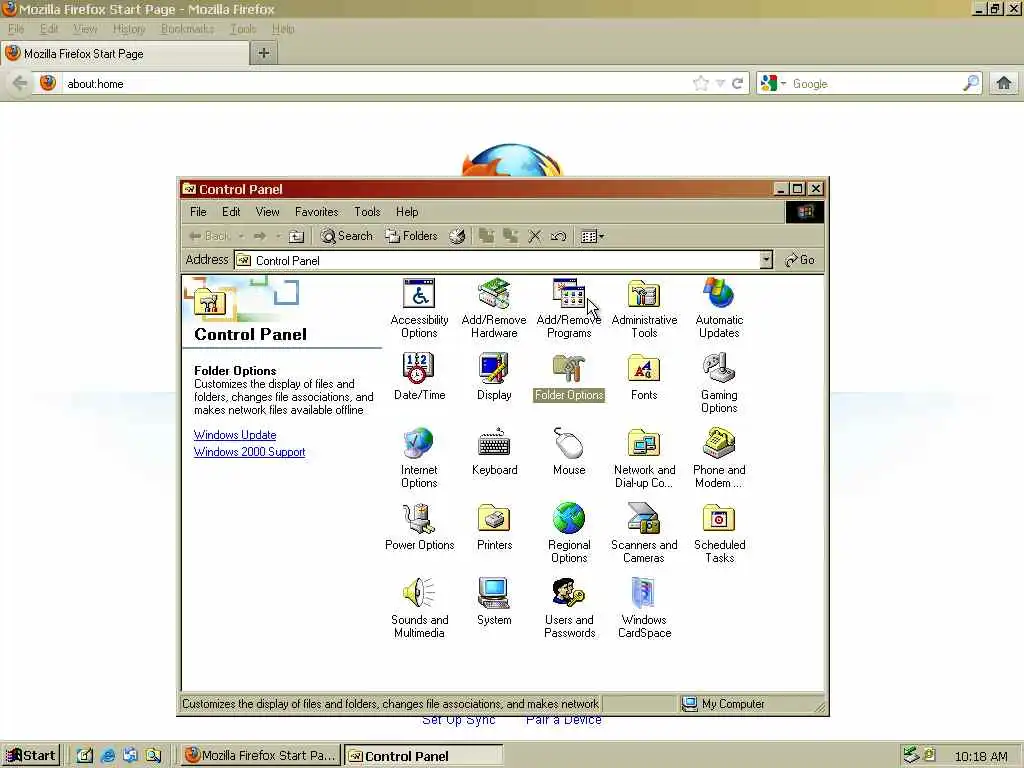Open Windows CardSpace applet
The width and height of the screenshot is (1024, 768).
click(x=644, y=609)
